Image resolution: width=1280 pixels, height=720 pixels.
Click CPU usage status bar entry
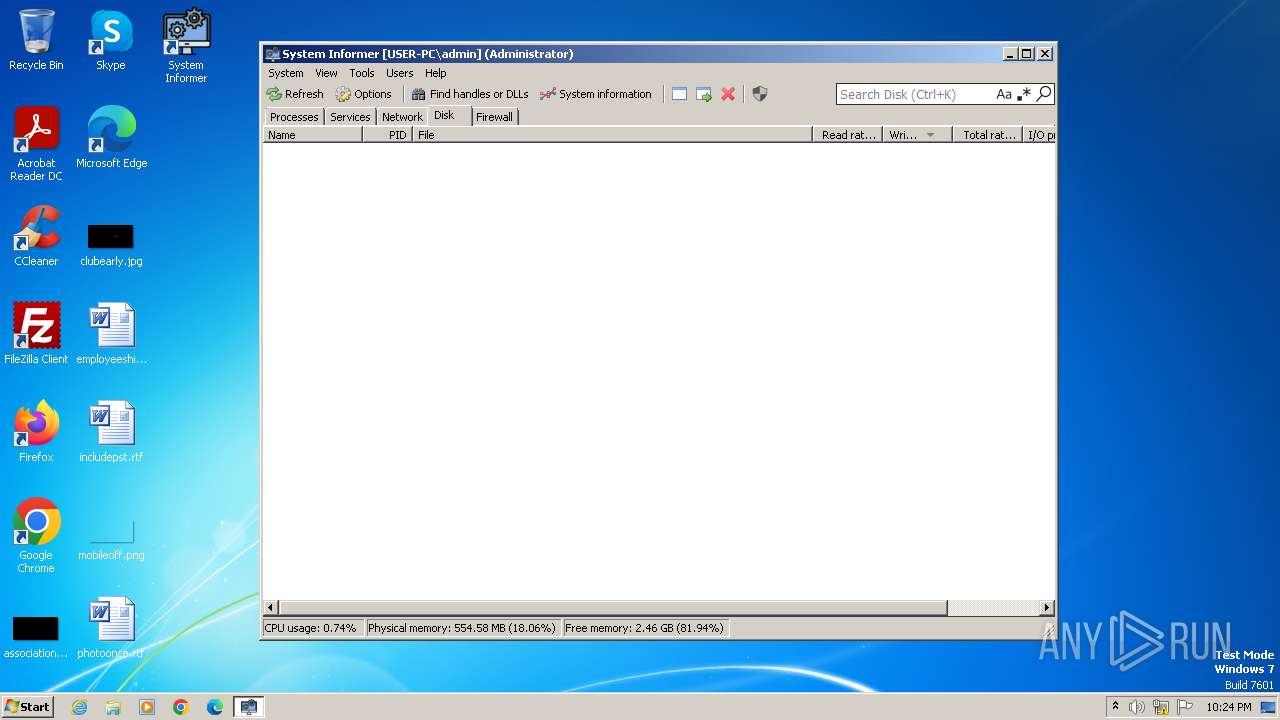click(311, 628)
